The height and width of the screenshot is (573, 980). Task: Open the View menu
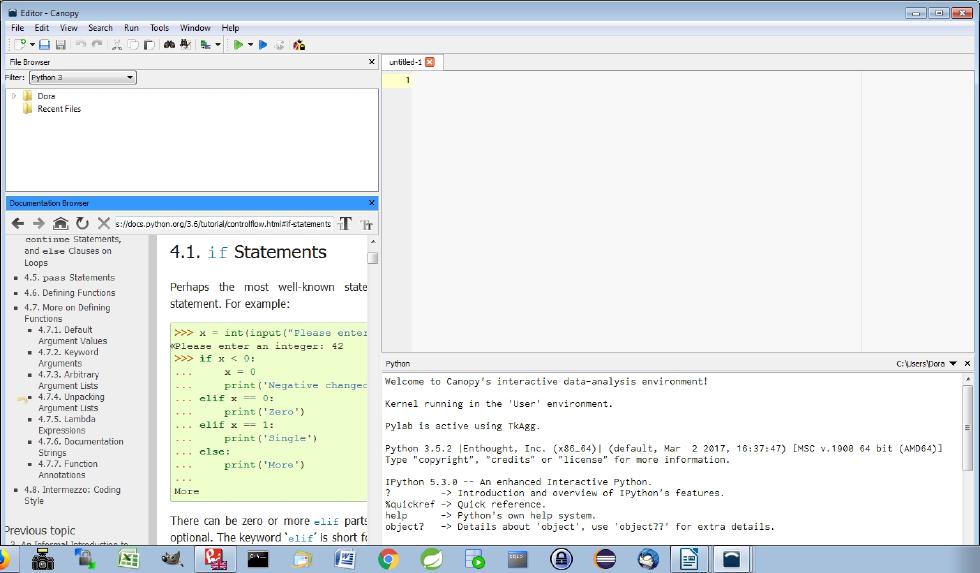(x=69, y=27)
